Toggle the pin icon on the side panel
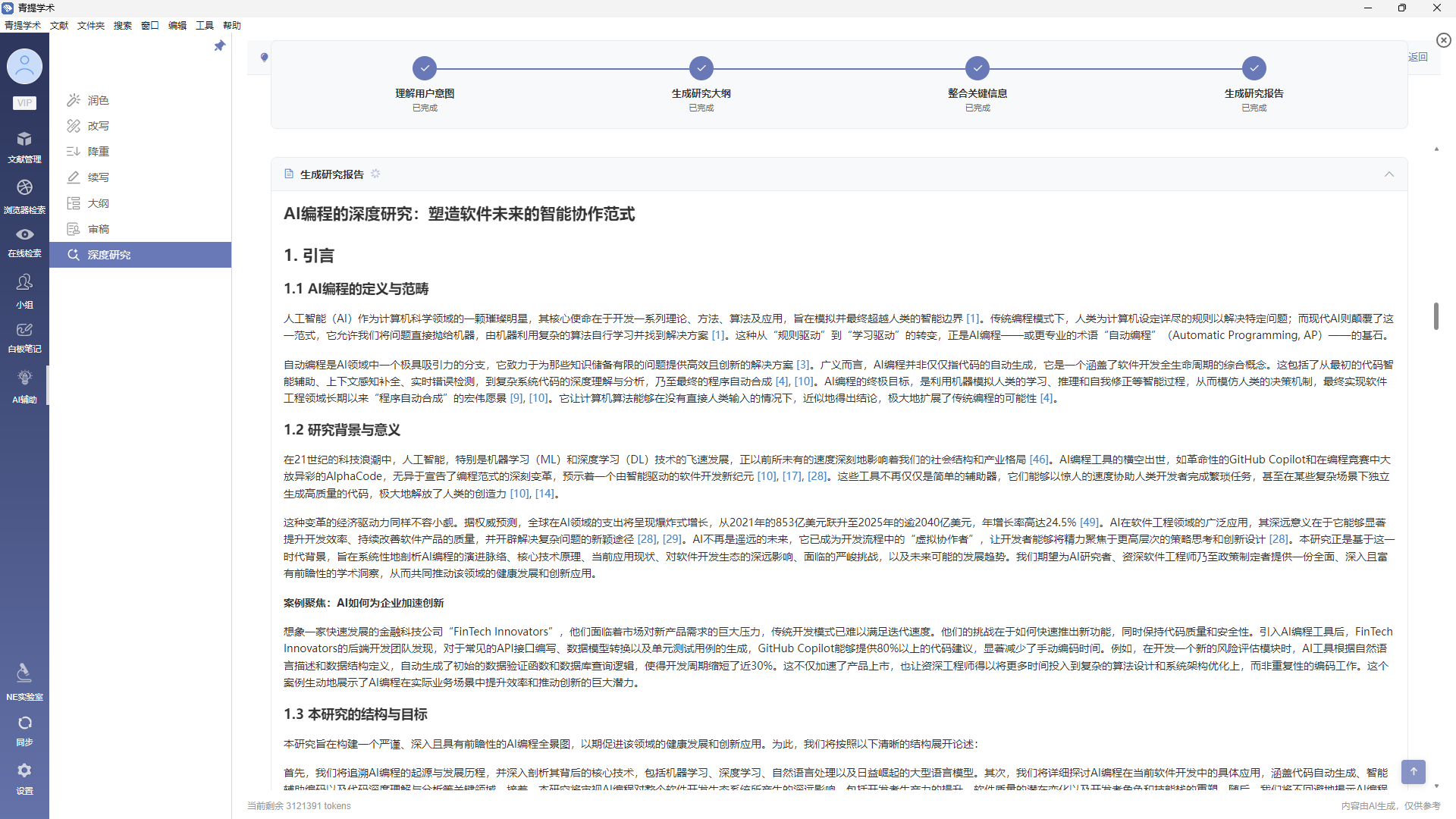1456x819 pixels. [220, 46]
